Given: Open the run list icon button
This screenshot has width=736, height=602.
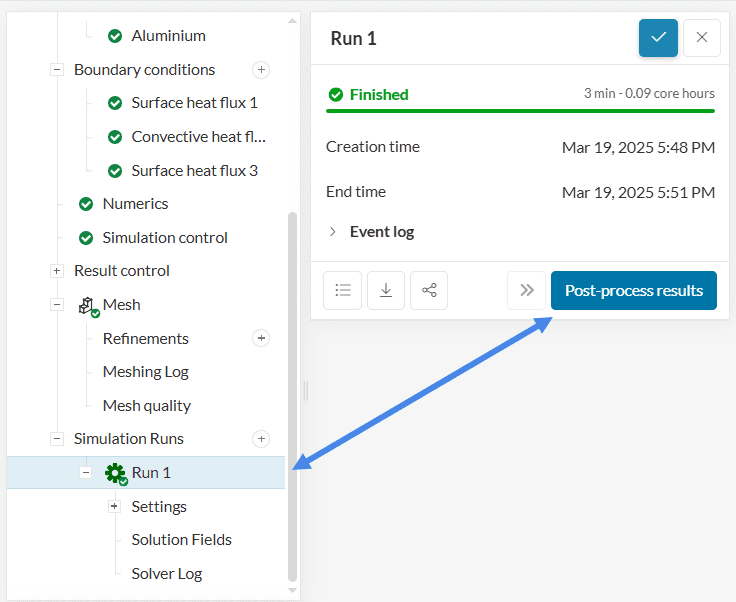Looking at the screenshot, I should point(342,290).
